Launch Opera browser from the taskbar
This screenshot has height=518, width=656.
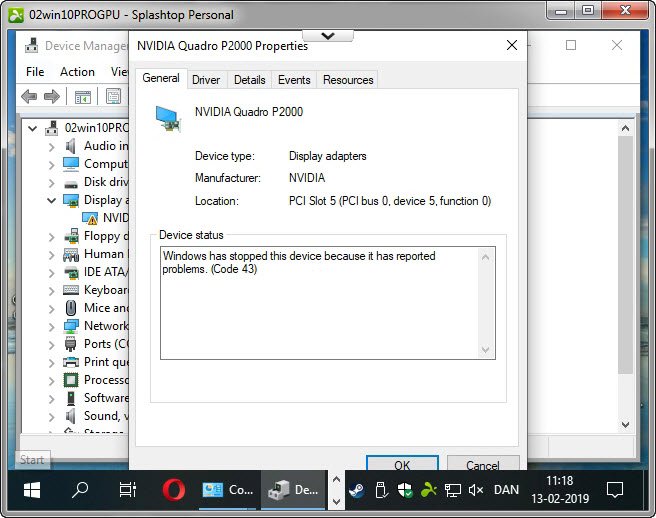click(x=174, y=490)
